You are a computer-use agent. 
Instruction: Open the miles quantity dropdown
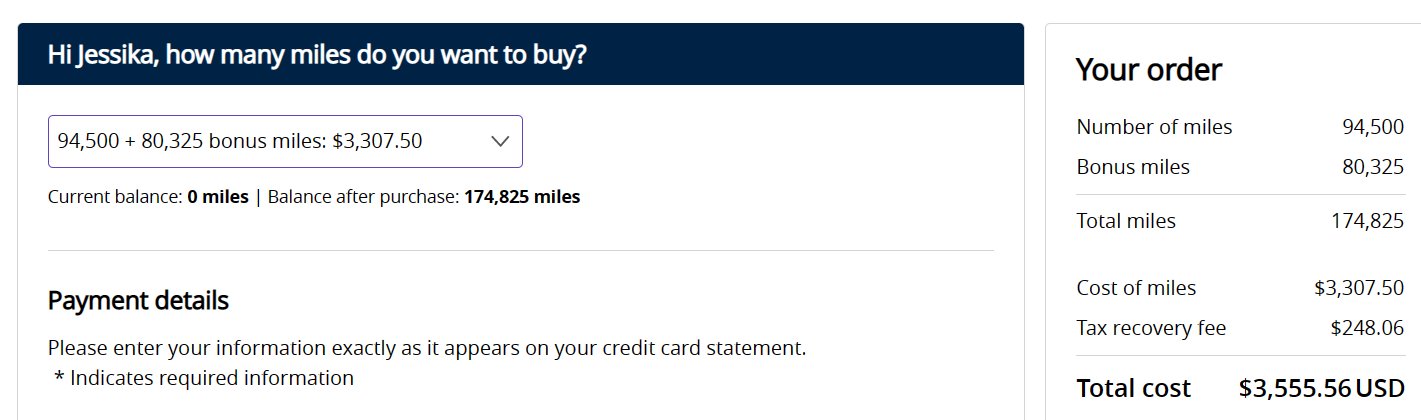[x=285, y=141]
